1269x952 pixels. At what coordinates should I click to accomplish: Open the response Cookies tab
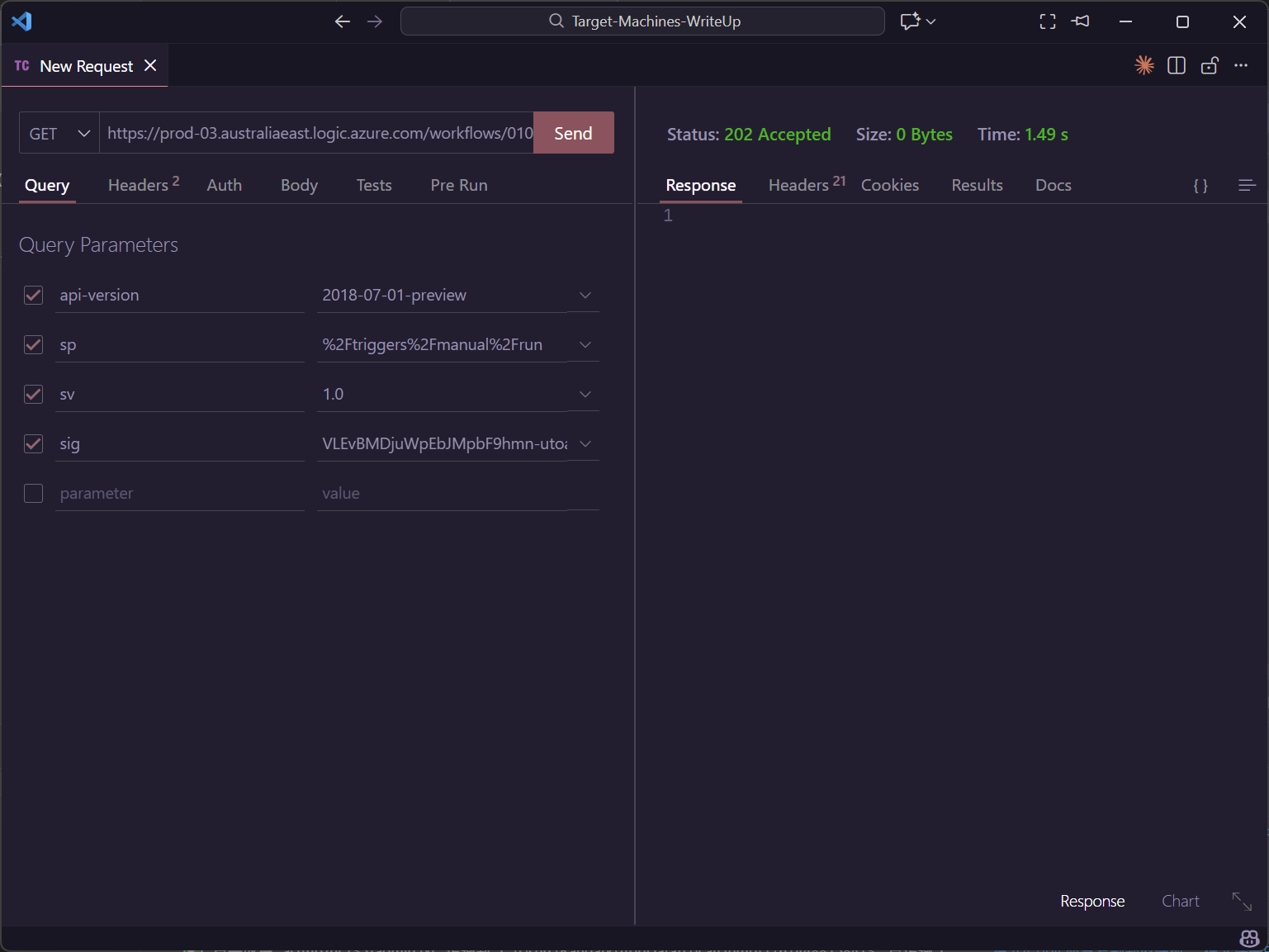(889, 186)
